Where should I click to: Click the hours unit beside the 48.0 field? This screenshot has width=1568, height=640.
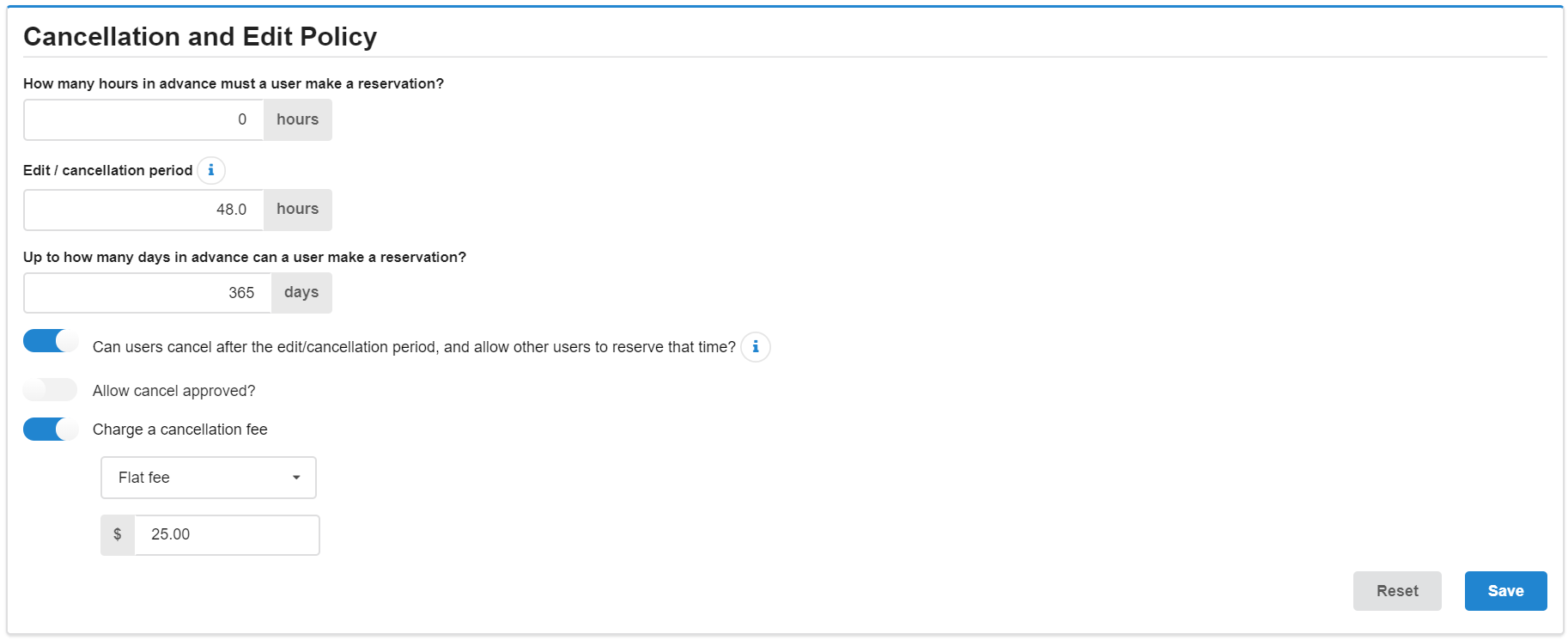297,210
